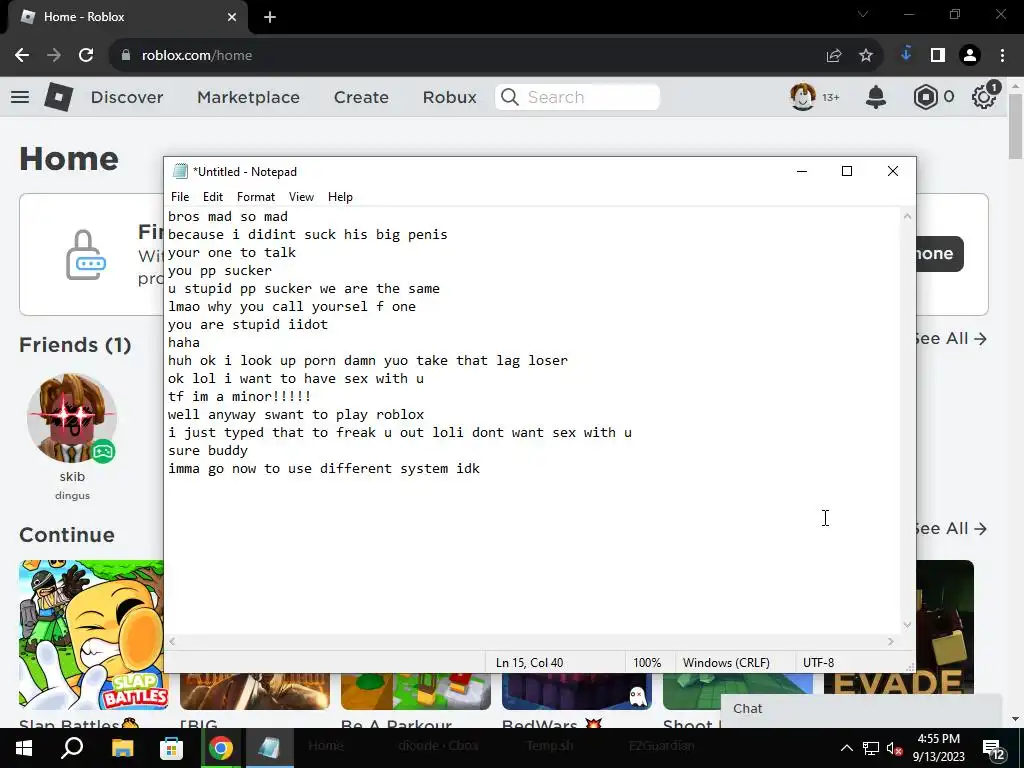Open the Notepad Format menu
The height and width of the screenshot is (768, 1024).
(255, 197)
